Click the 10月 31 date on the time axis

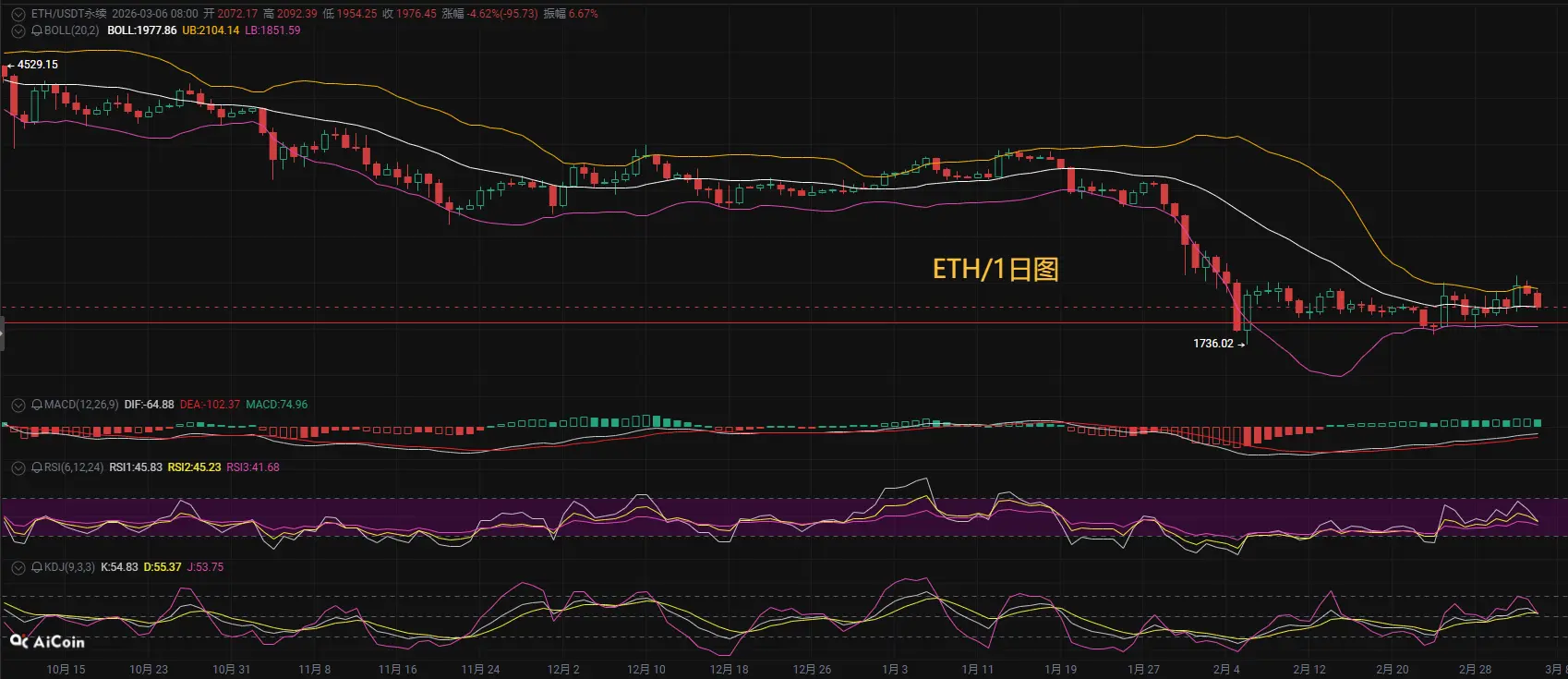point(232,670)
